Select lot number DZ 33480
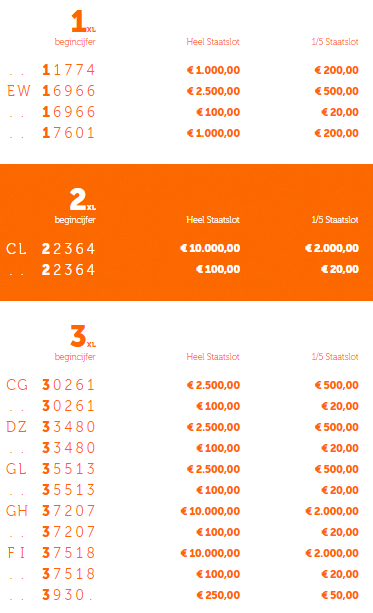Image resolution: width=373 pixels, height=613 pixels. coord(51,427)
